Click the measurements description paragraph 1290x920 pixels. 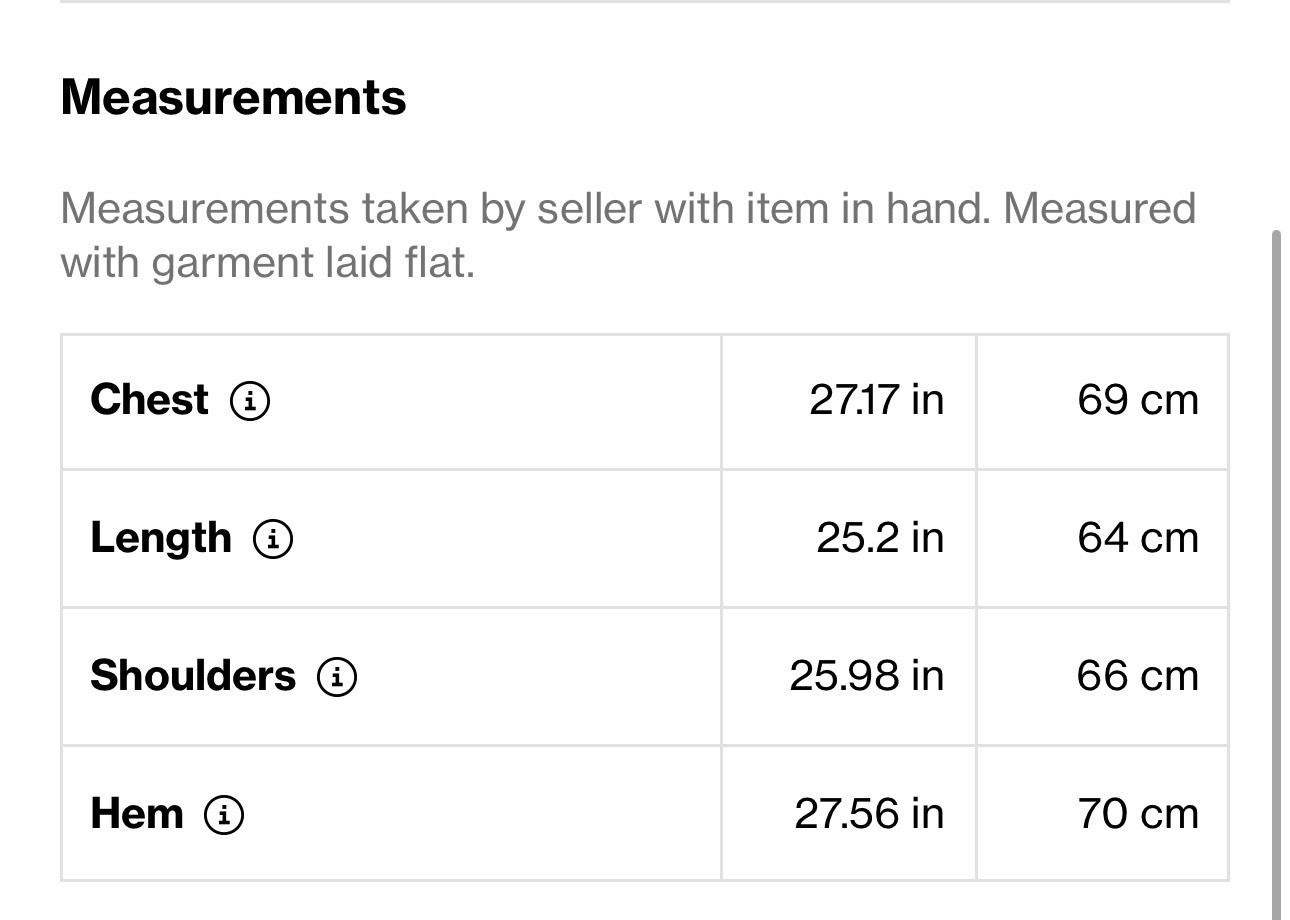628,236
